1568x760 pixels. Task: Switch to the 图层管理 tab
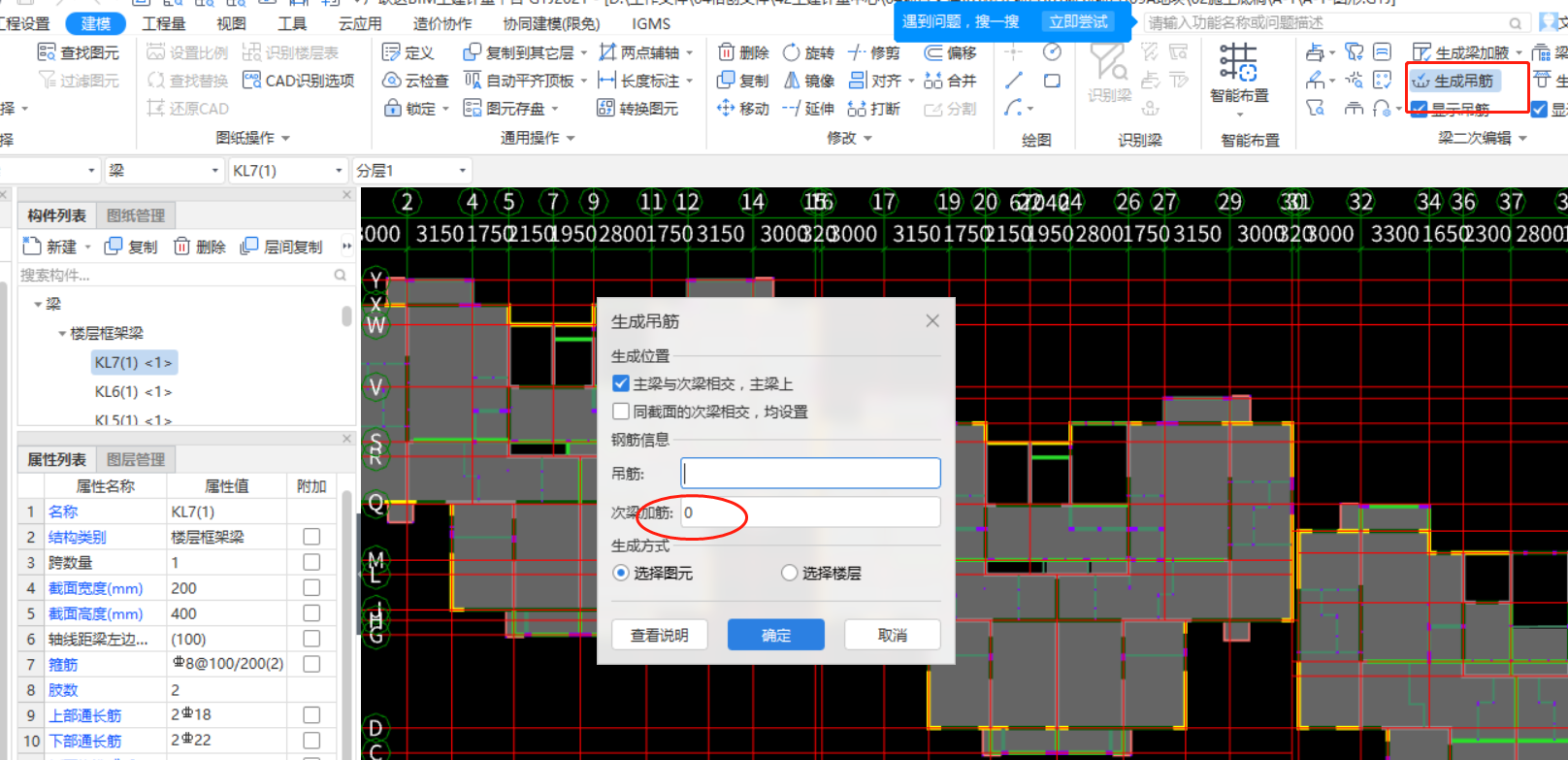(x=136, y=459)
